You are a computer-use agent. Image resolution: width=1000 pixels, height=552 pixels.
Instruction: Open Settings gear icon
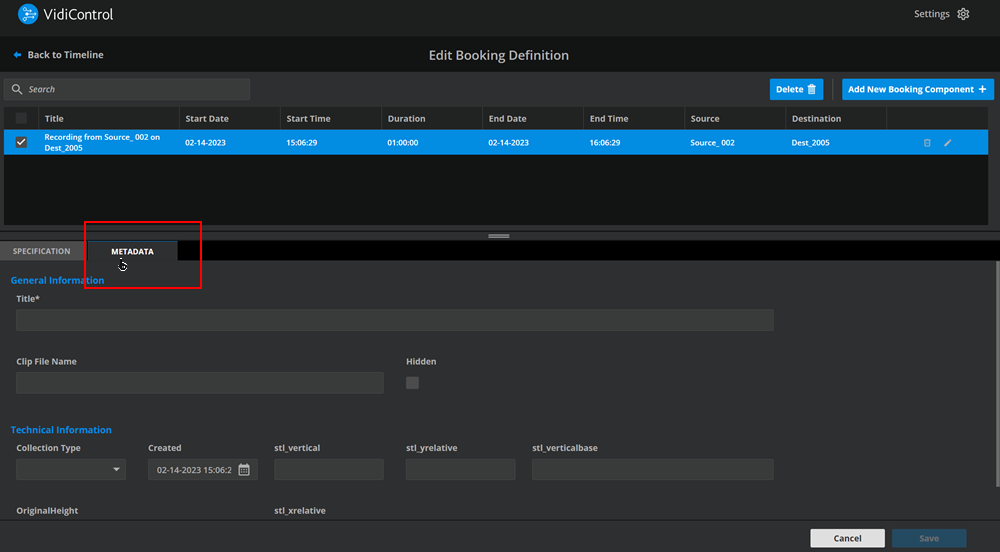point(963,14)
